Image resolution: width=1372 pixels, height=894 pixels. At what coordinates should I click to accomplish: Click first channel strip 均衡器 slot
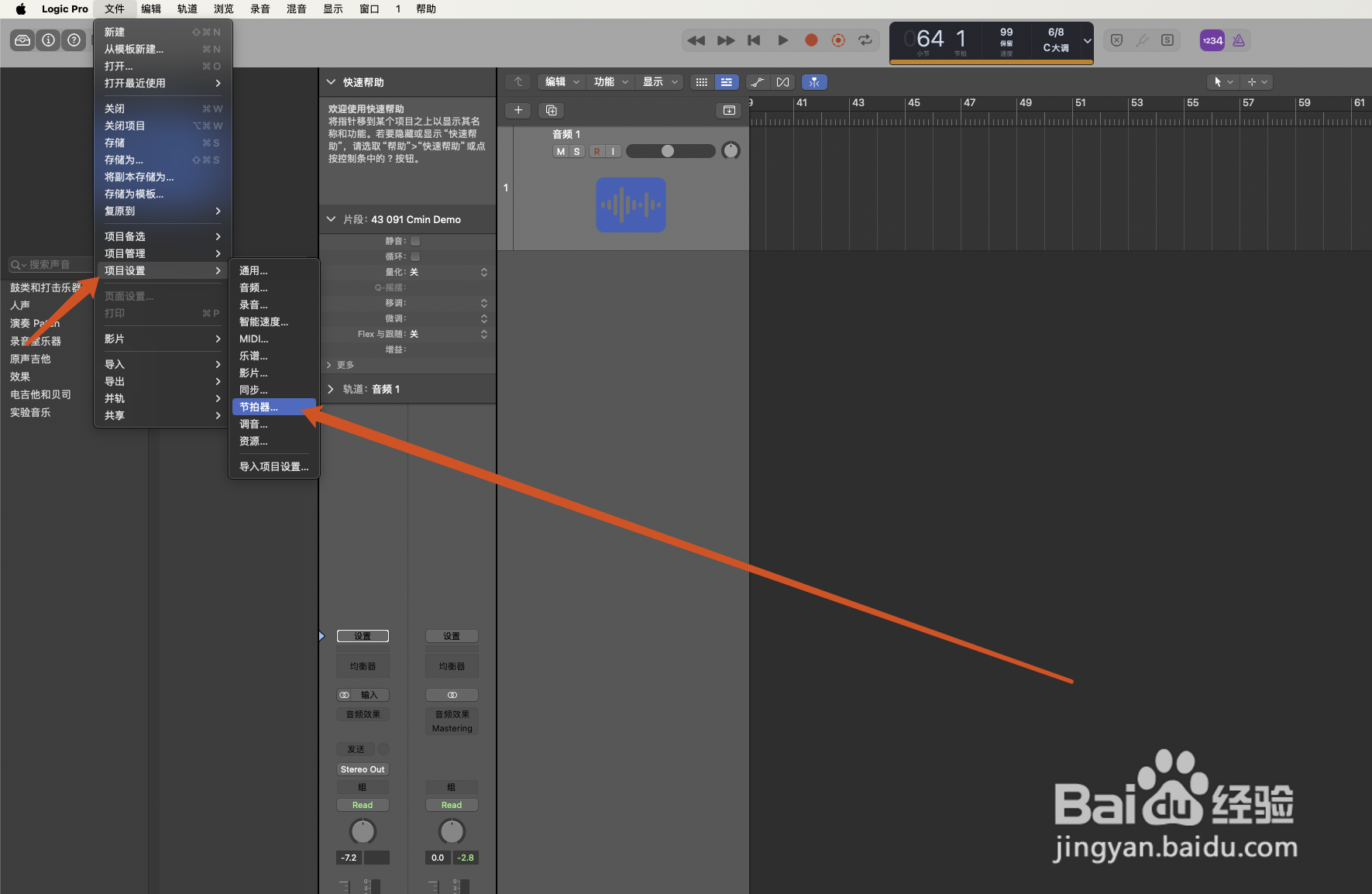(x=363, y=666)
